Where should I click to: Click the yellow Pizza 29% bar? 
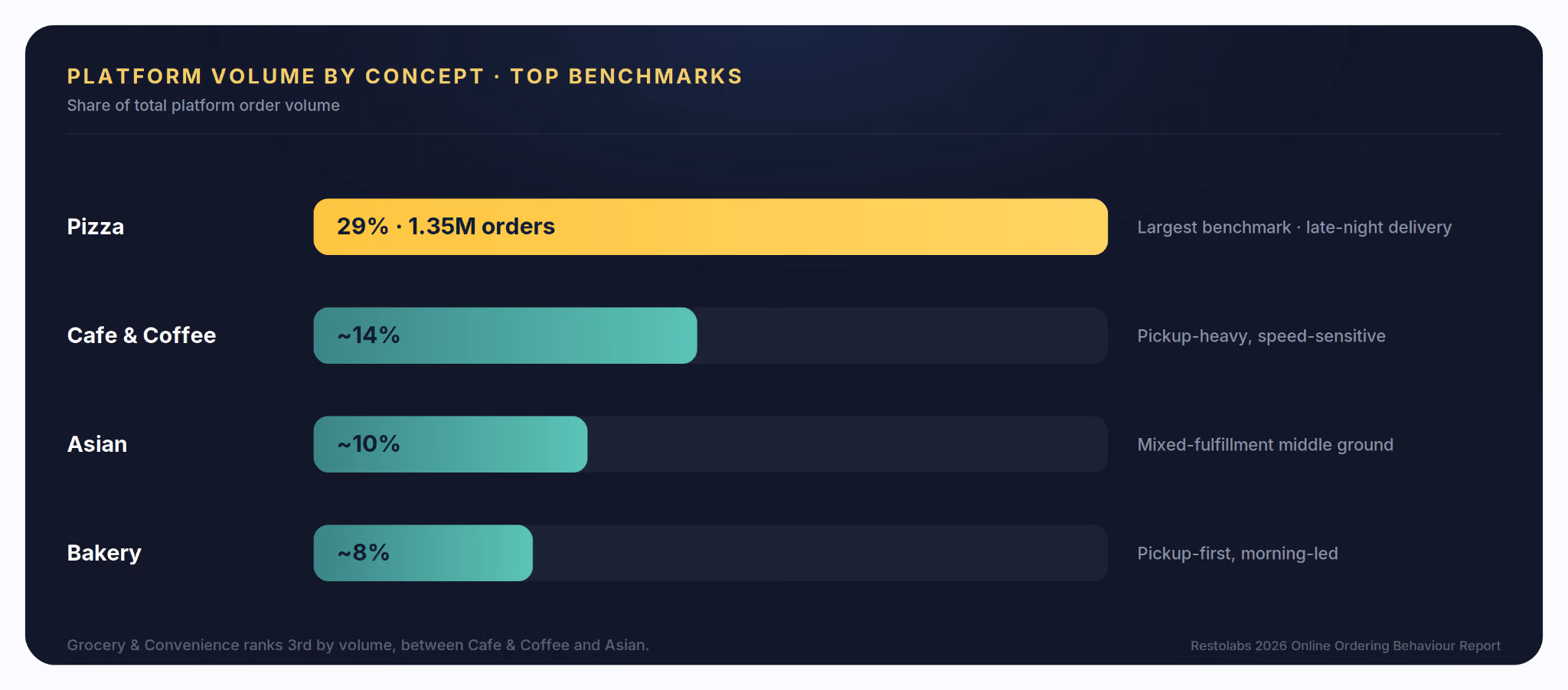click(x=710, y=227)
